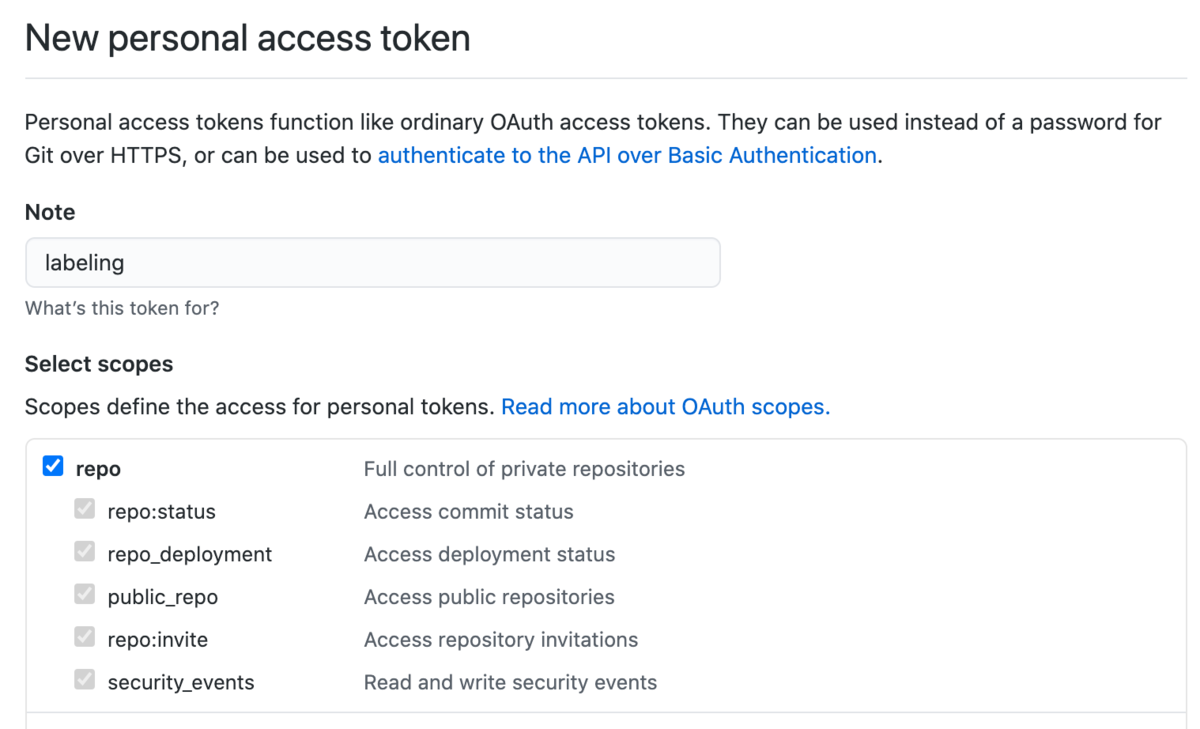The height and width of the screenshot is (729, 1200).
Task: Click the "Note" field label
Action: (50, 212)
